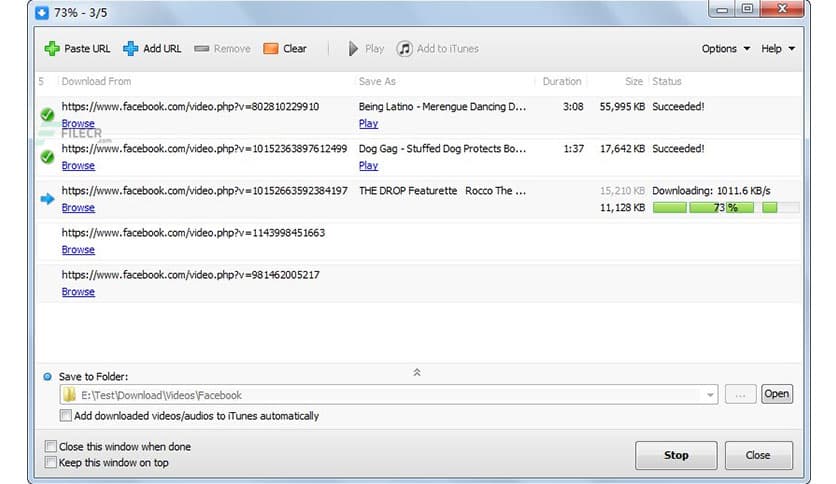Click the folder icon in path field
836x484 pixels.
coord(69,395)
